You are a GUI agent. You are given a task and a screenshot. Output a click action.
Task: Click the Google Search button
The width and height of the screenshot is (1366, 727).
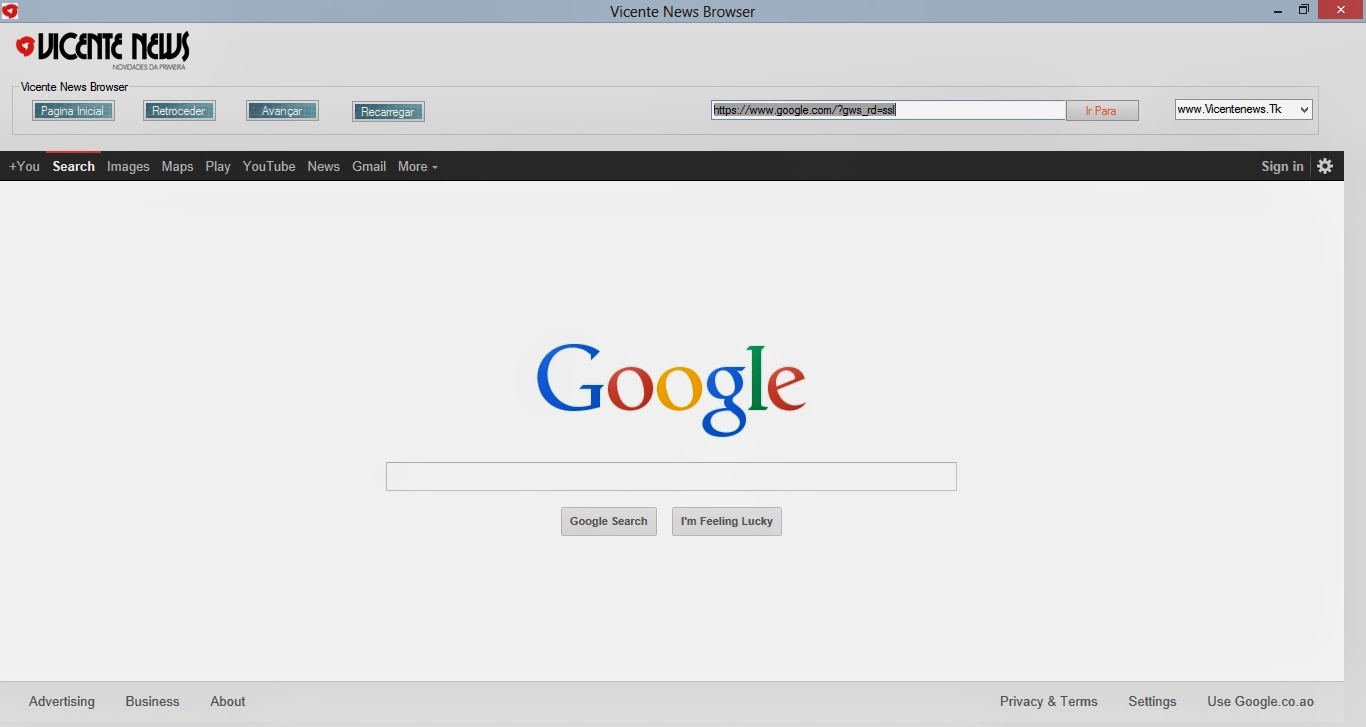(609, 521)
